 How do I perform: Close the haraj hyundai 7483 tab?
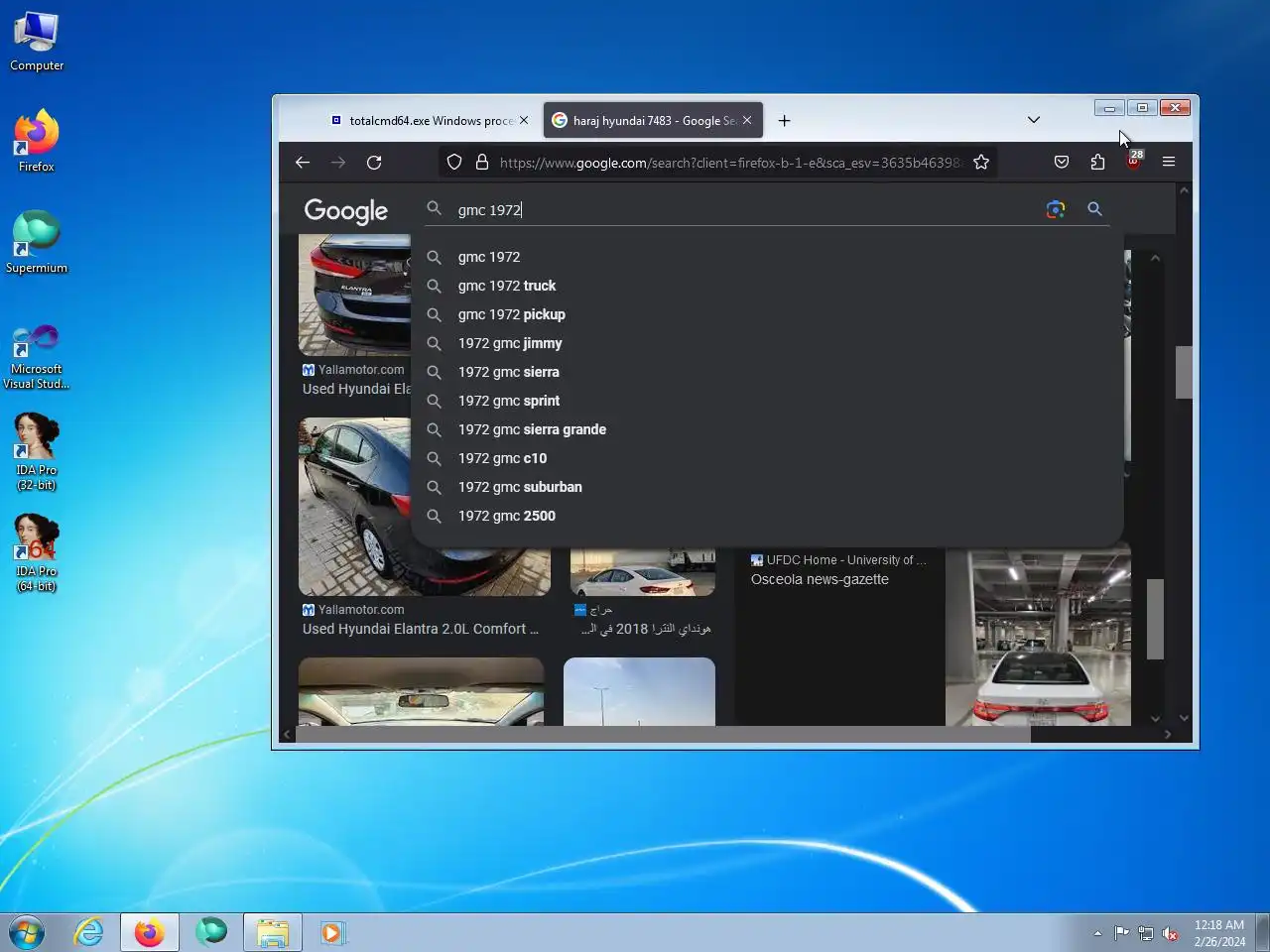click(x=747, y=121)
